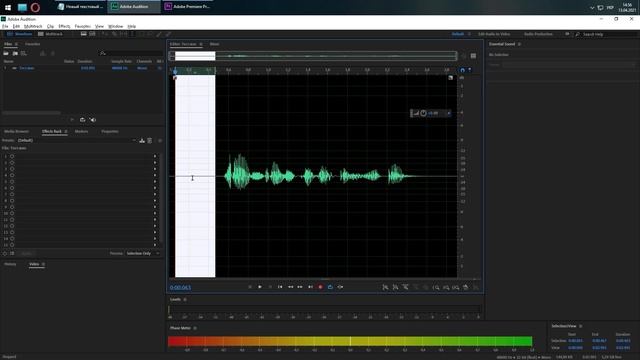Toggle power button of effect slot 3
This screenshot has width=640, height=360.
click(12, 169)
